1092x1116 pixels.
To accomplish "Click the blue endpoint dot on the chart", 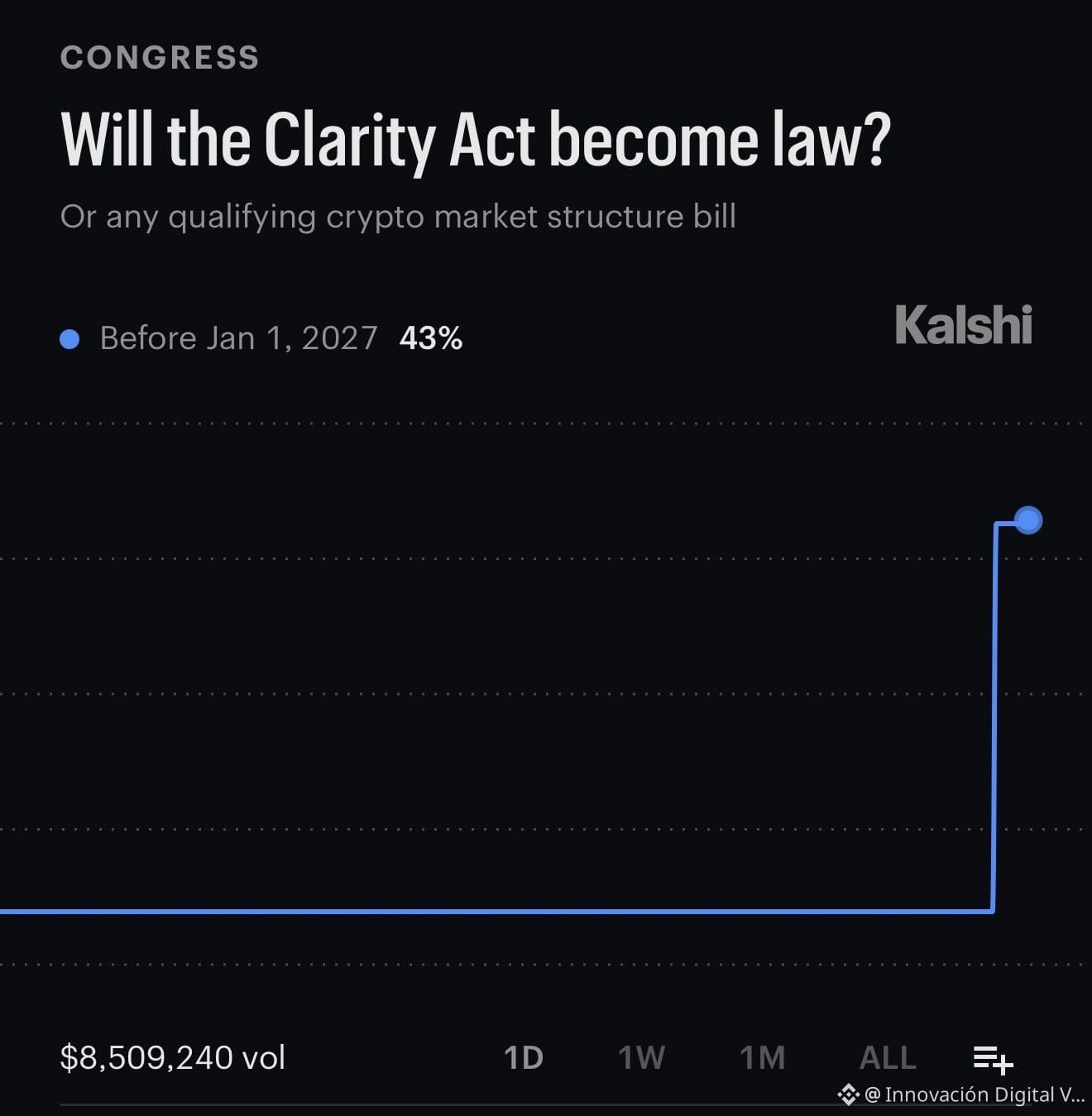I will 1027,520.
